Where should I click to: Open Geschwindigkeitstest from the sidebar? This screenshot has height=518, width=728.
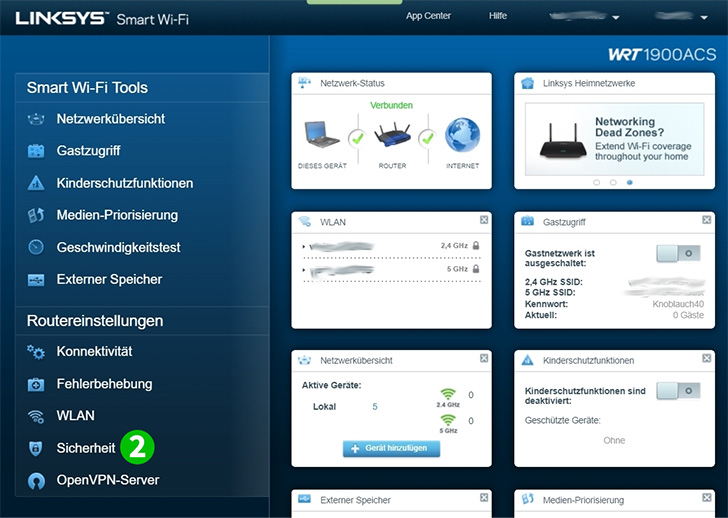coord(118,247)
